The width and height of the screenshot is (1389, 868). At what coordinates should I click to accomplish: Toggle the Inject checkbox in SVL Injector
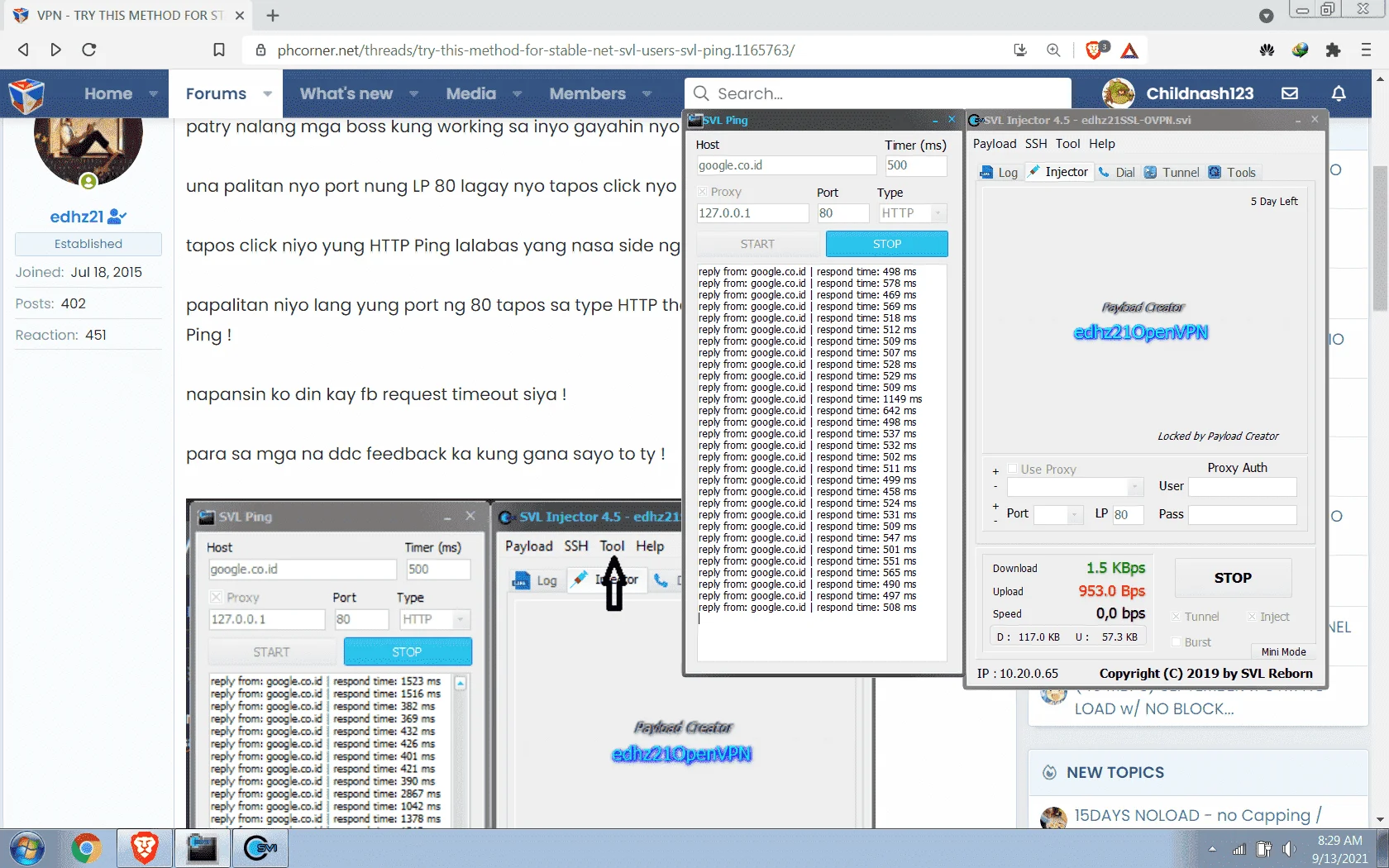[1252, 617]
